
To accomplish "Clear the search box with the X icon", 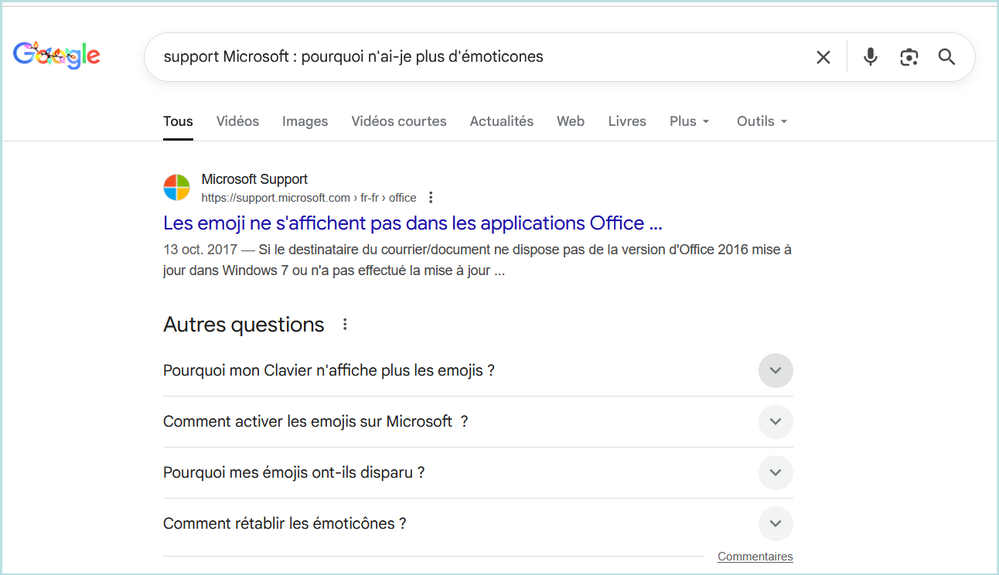I will pyautogui.click(x=823, y=57).
